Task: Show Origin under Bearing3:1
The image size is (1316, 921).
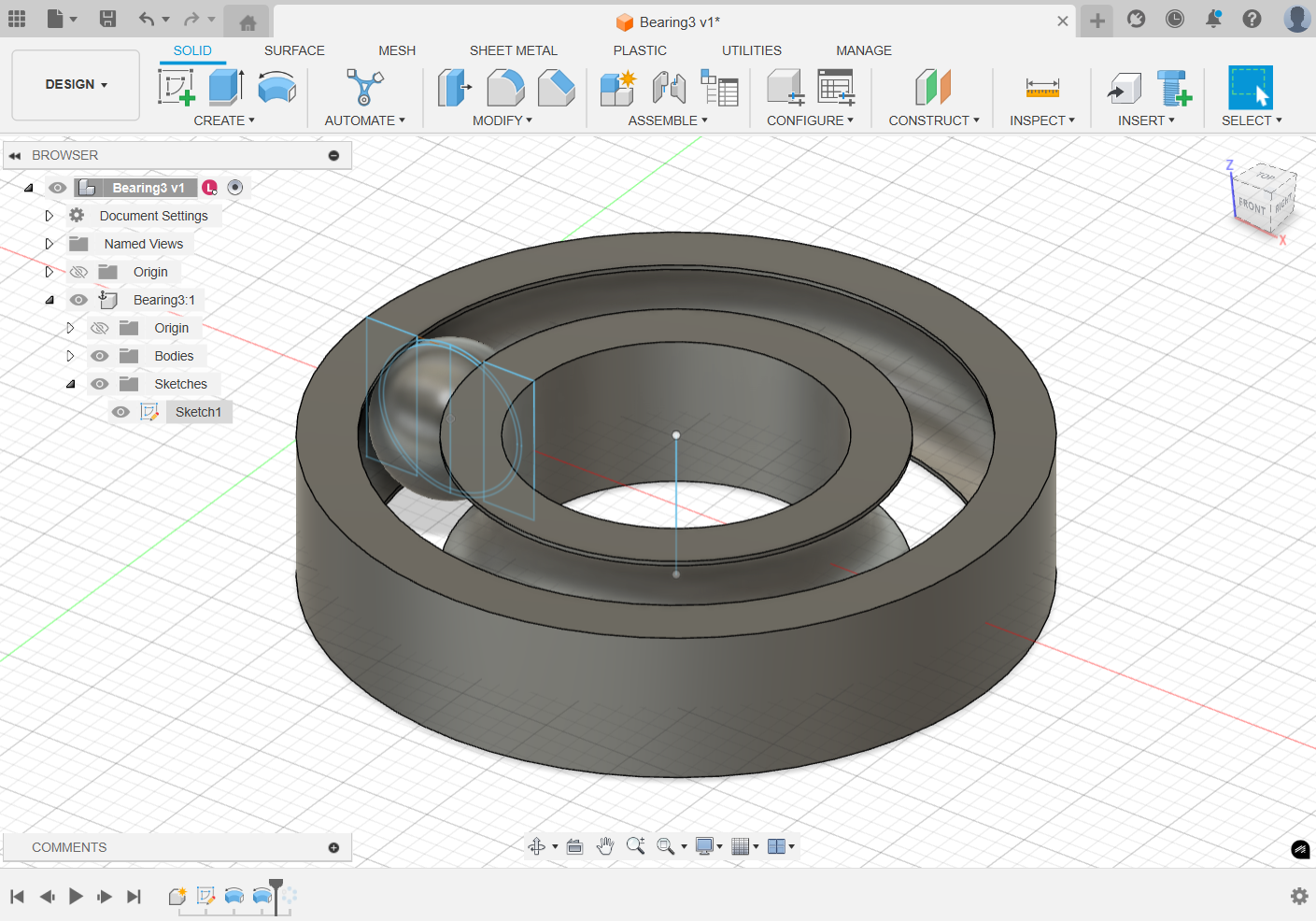Action: point(100,328)
